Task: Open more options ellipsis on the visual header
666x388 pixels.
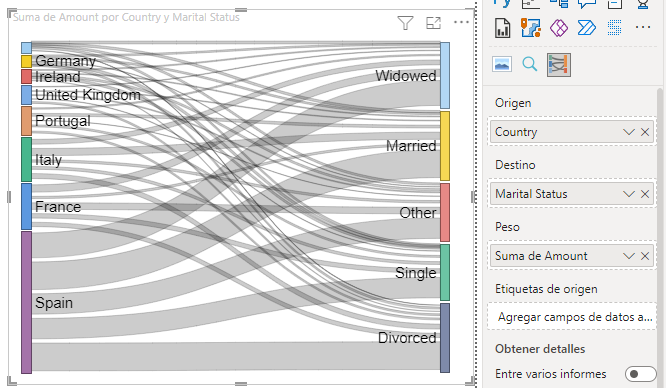Action: point(461,22)
